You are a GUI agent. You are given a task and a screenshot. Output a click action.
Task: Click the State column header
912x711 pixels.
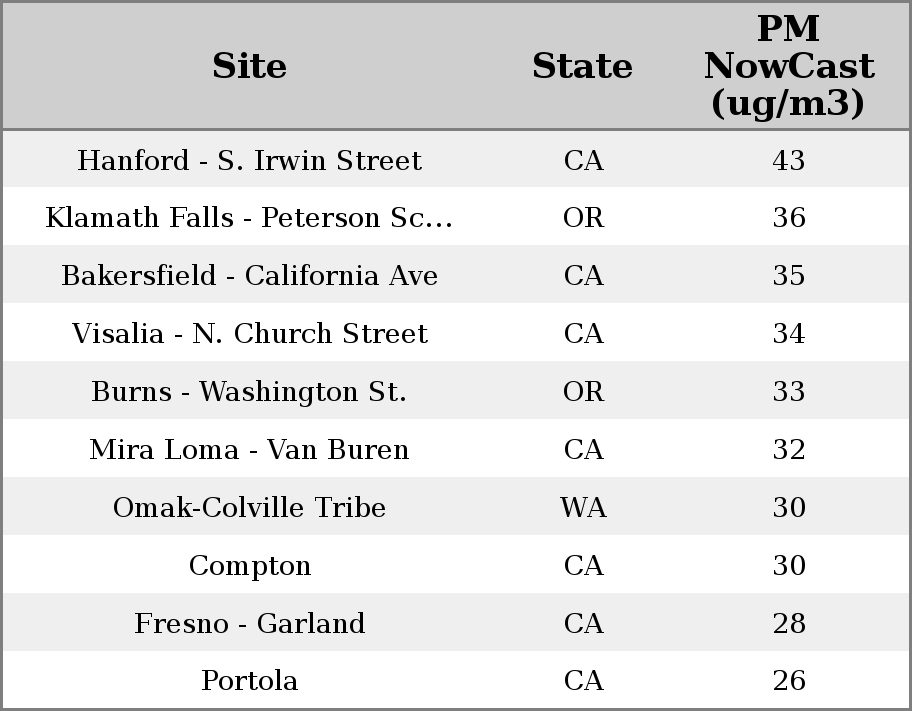click(582, 66)
